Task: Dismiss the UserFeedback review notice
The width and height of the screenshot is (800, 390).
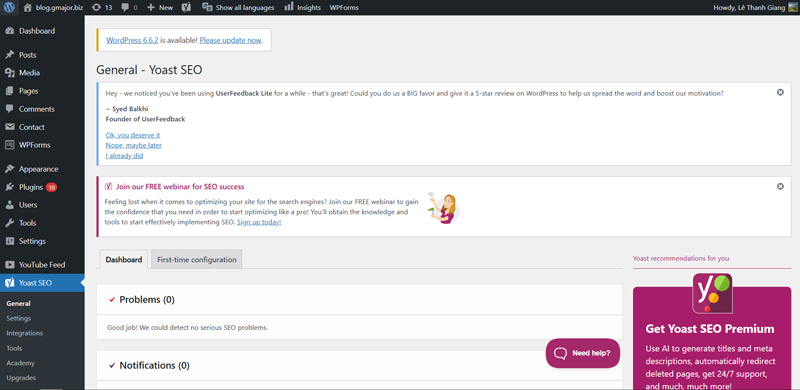Action: (x=780, y=92)
